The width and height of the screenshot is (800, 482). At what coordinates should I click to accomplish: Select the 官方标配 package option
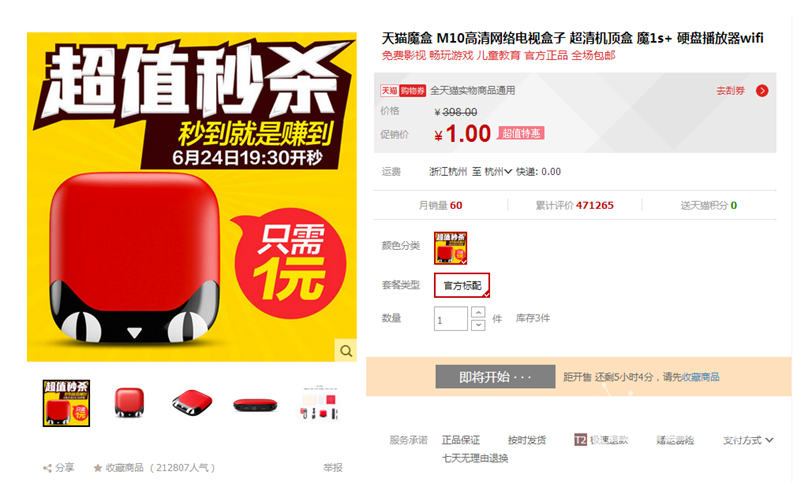click(x=462, y=286)
